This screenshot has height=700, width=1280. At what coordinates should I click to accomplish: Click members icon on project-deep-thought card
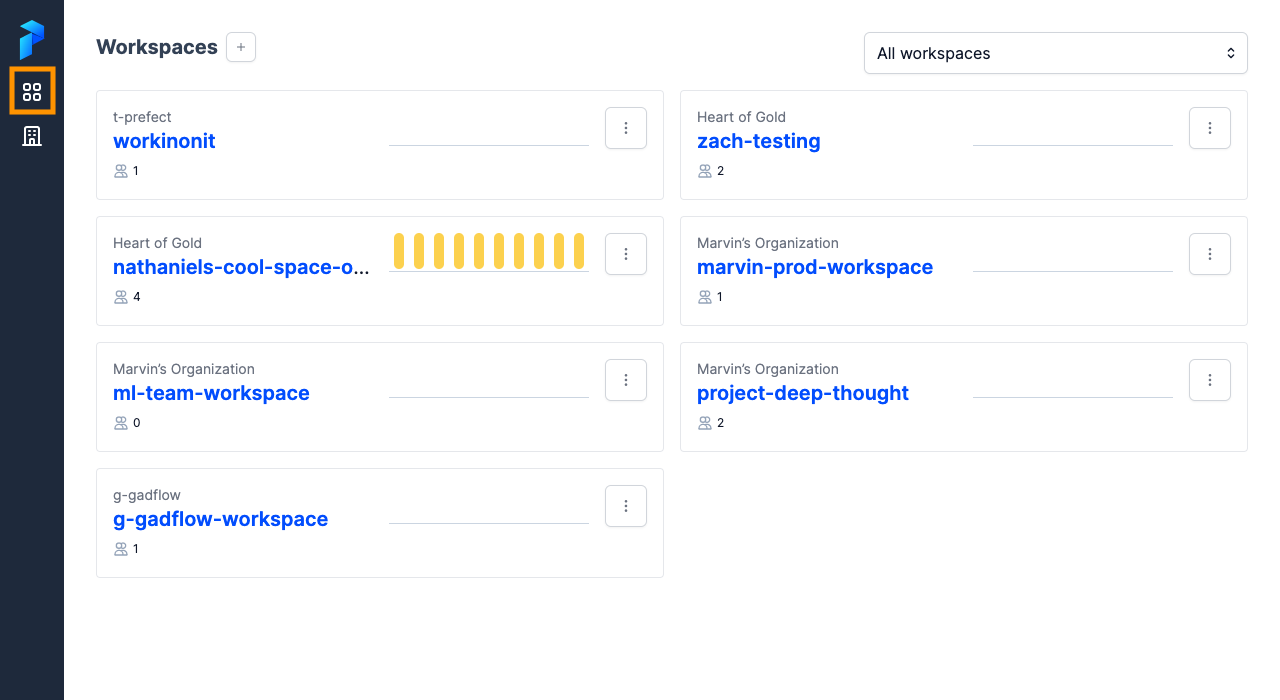click(x=705, y=423)
